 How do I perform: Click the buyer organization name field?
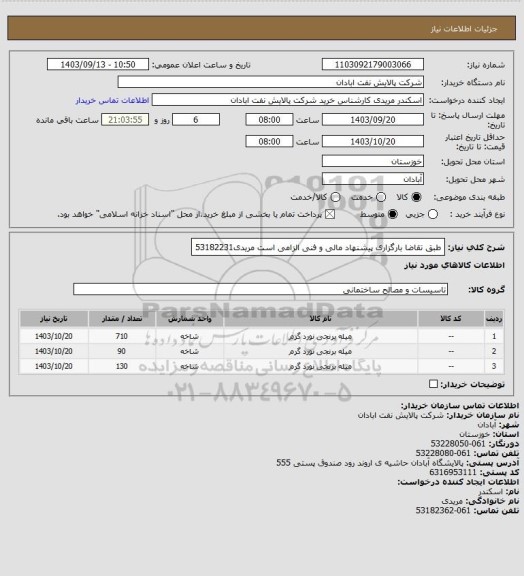pyautogui.click(x=270, y=82)
